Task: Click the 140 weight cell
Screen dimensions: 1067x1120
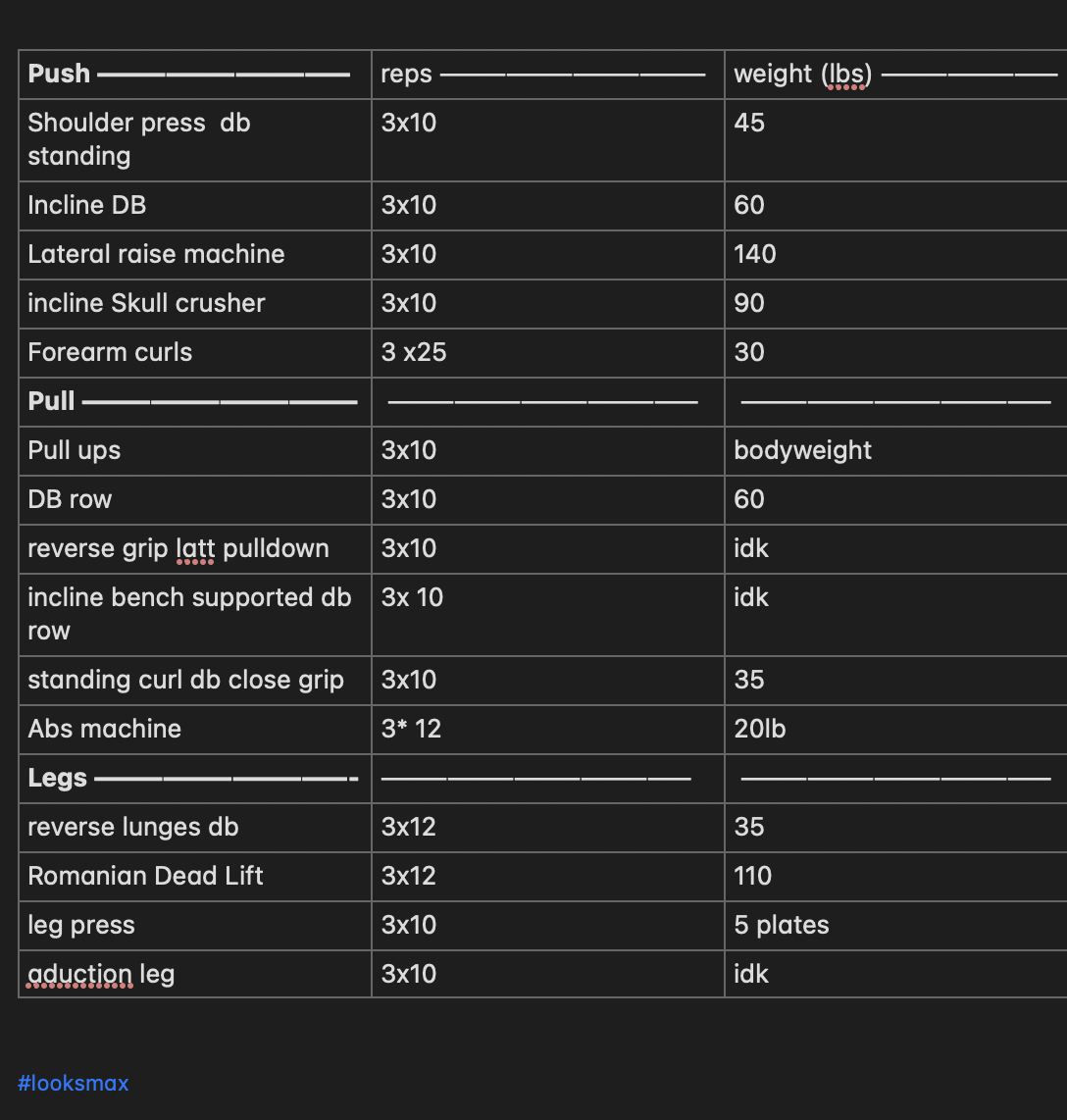Action: [x=897, y=254]
